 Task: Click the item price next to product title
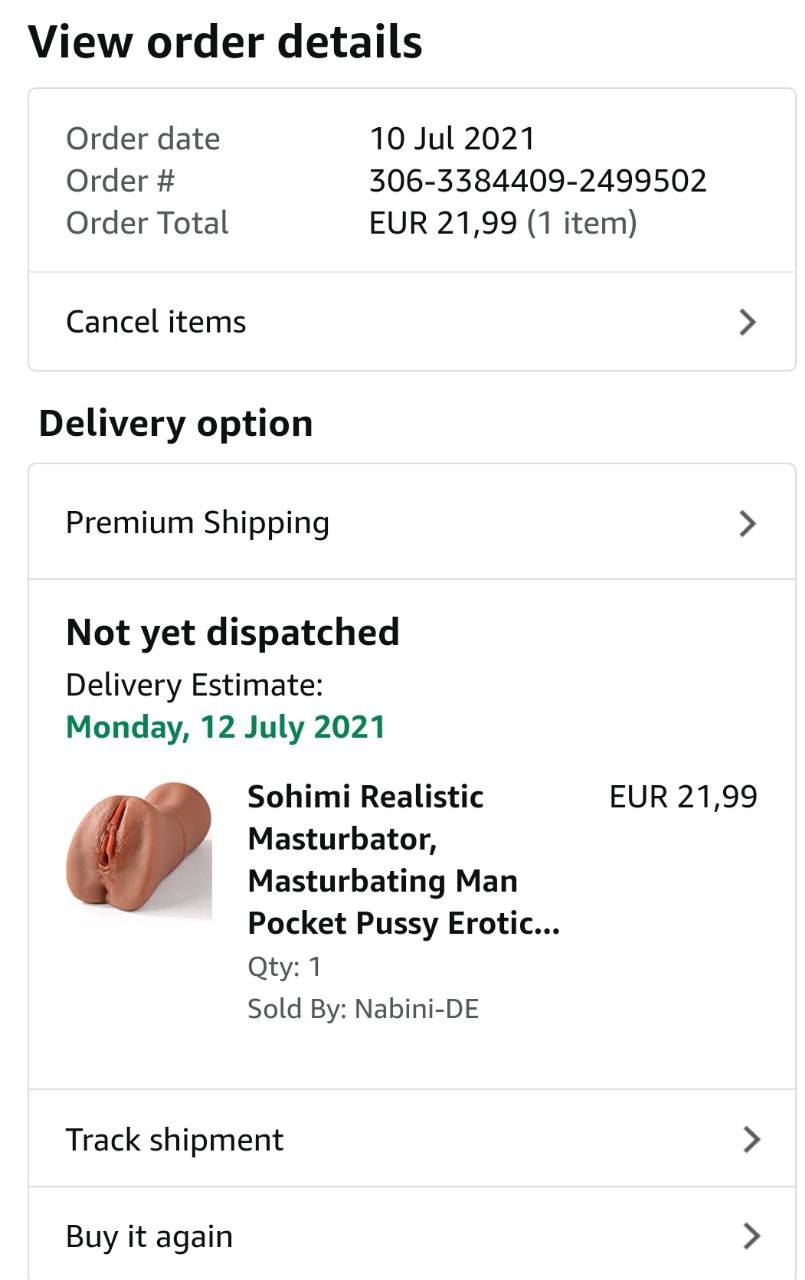click(x=683, y=797)
